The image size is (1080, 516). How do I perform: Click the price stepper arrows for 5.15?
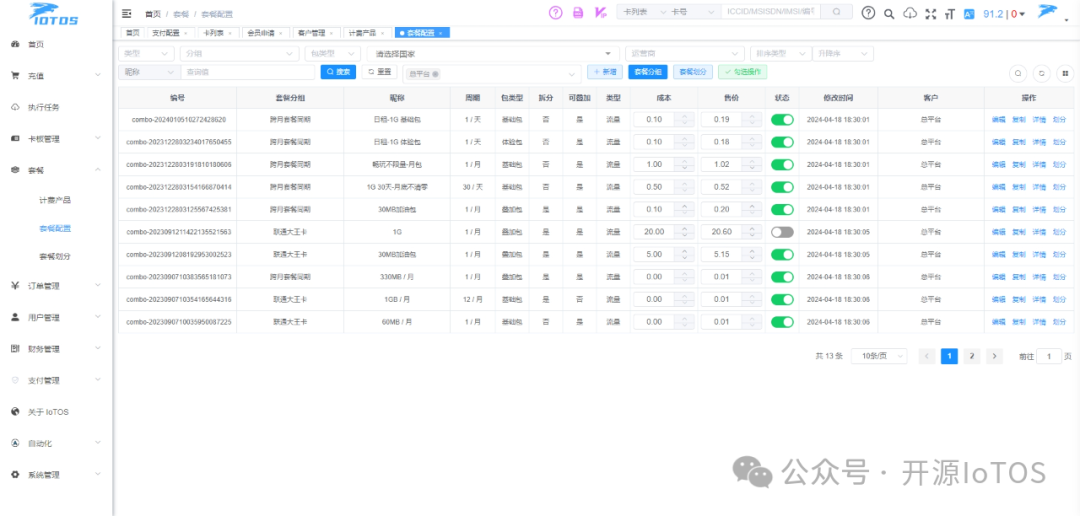[x=751, y=255]
